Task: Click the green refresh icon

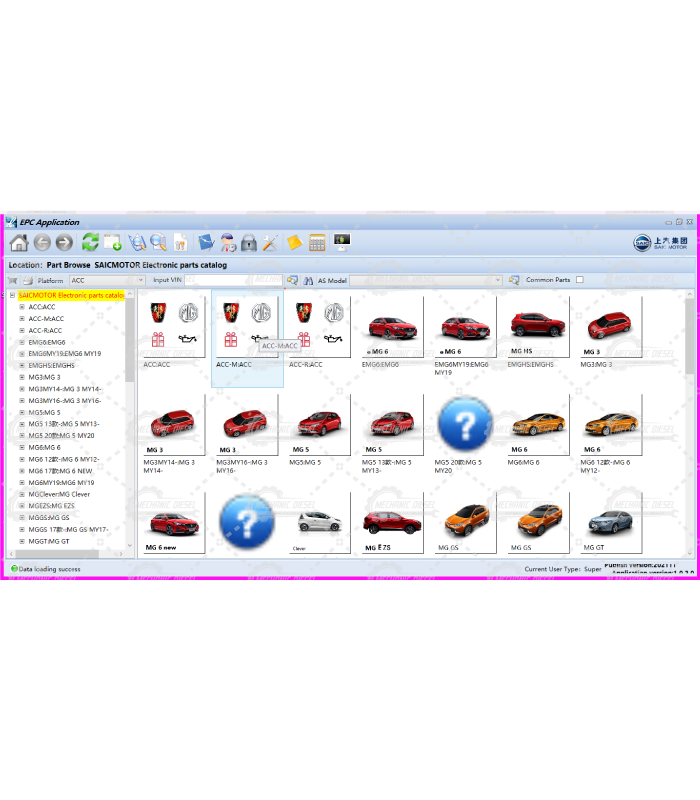Action: click(x=90, y=243)
